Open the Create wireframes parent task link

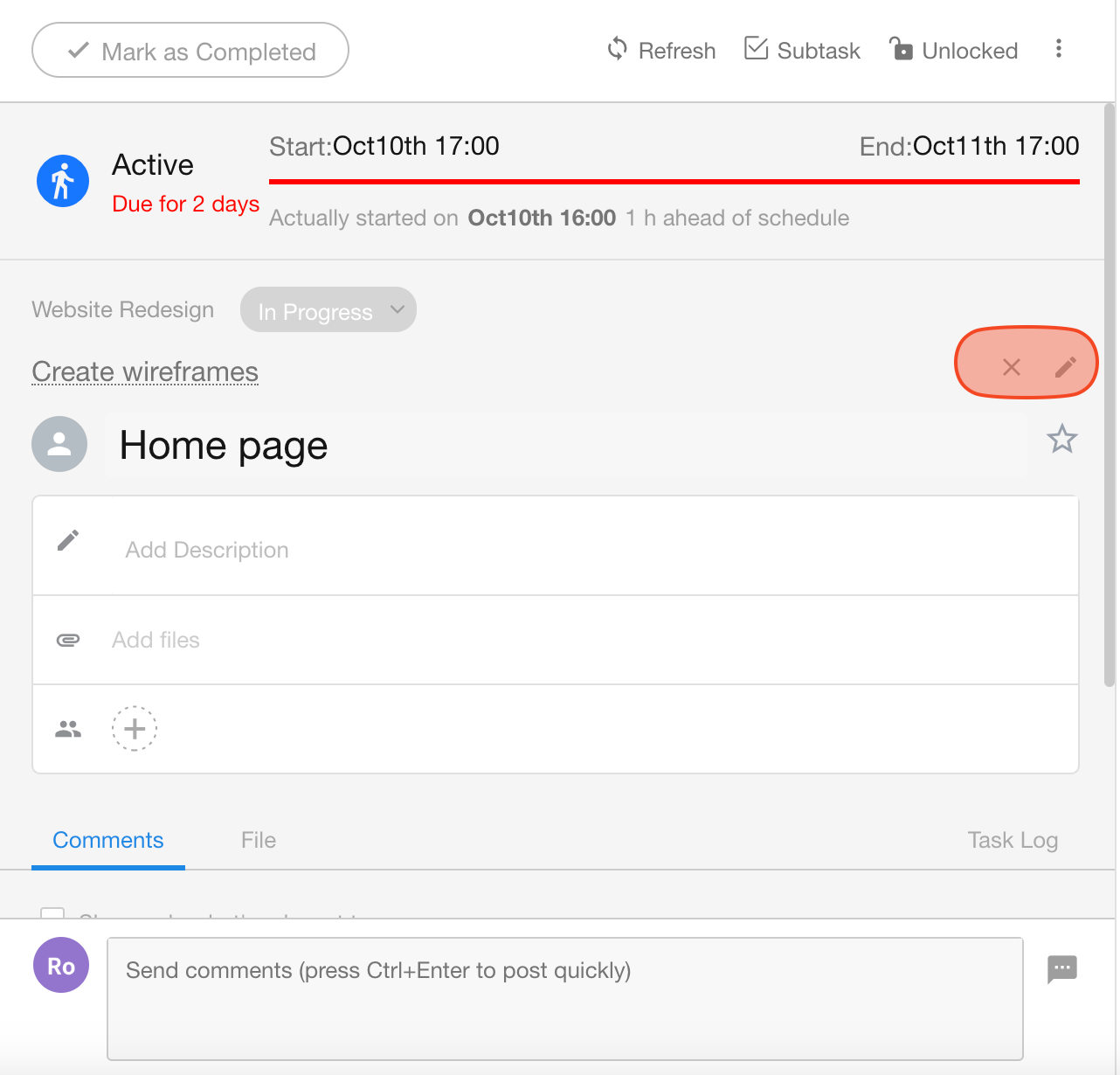point(145,372)
